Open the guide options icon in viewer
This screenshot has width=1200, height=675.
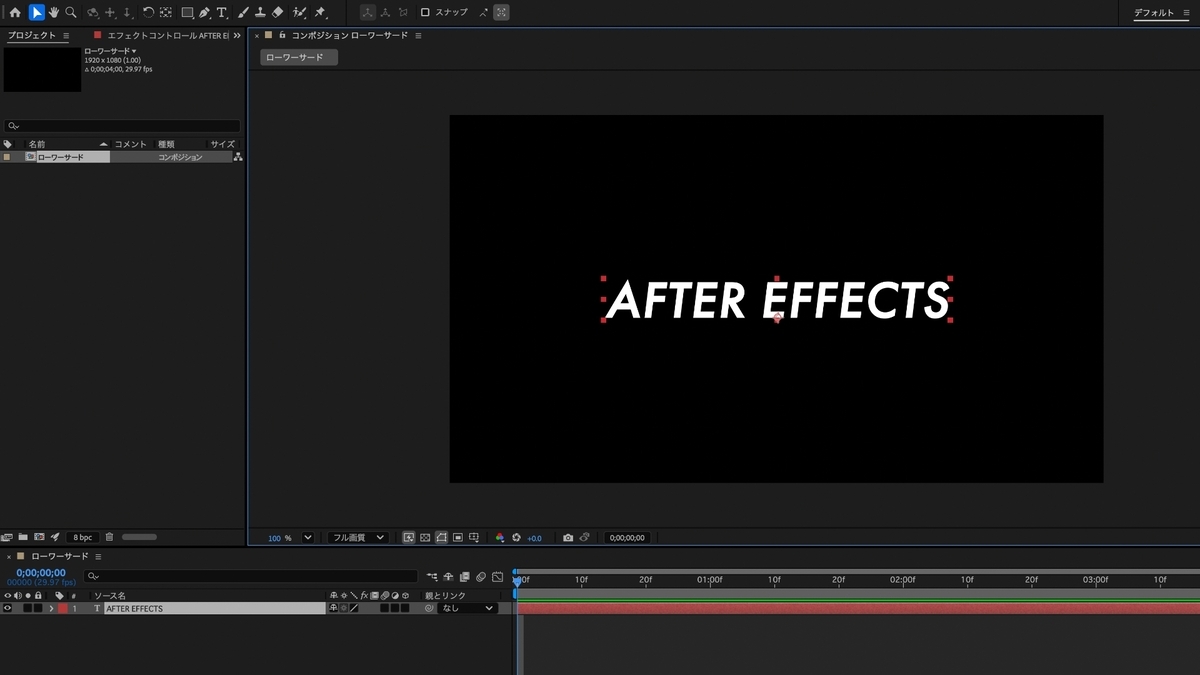click(x=473, y=537)
